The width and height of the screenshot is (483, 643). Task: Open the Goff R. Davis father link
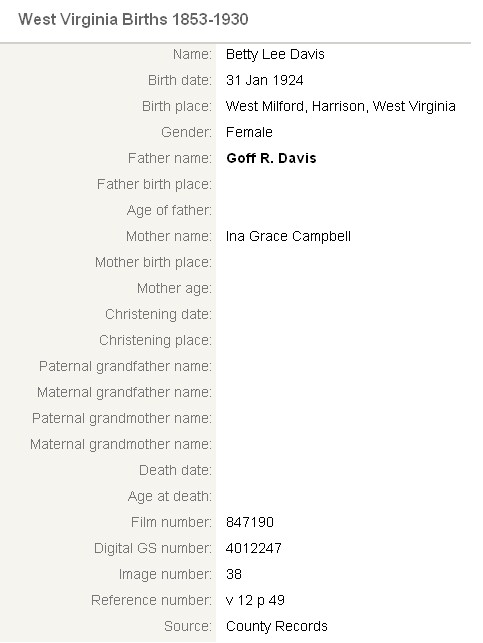271,158
